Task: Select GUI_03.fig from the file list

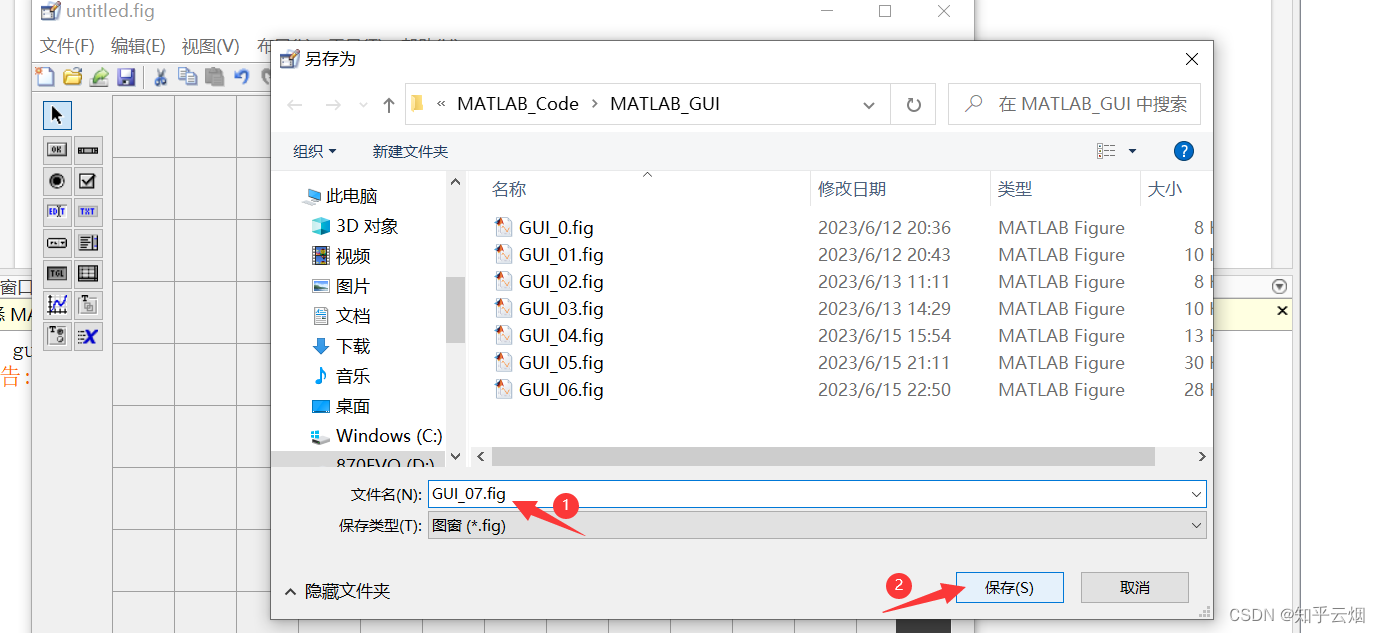Action: [561, 308]
